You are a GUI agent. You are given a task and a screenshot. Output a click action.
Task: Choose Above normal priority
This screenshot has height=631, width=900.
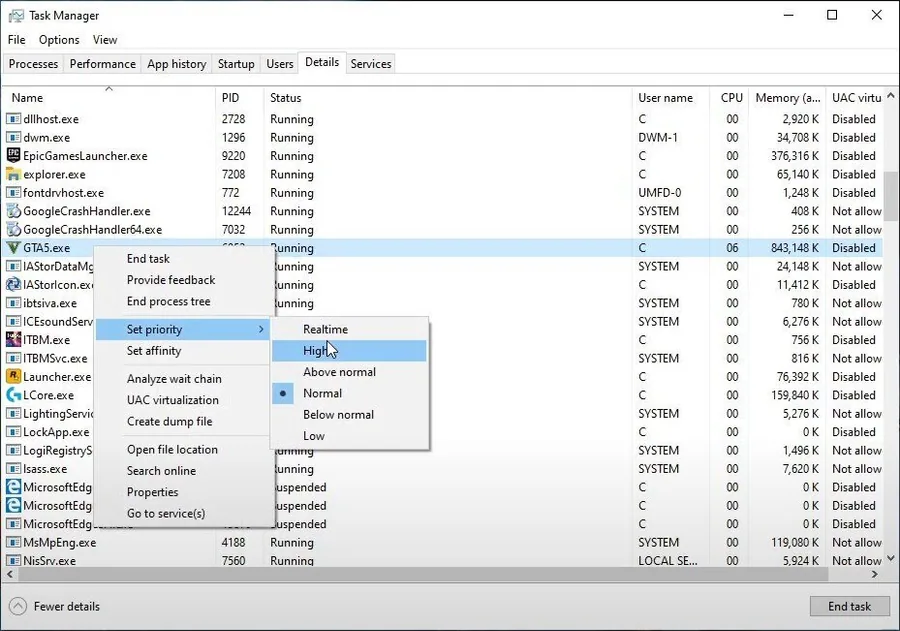click(350, 372)
